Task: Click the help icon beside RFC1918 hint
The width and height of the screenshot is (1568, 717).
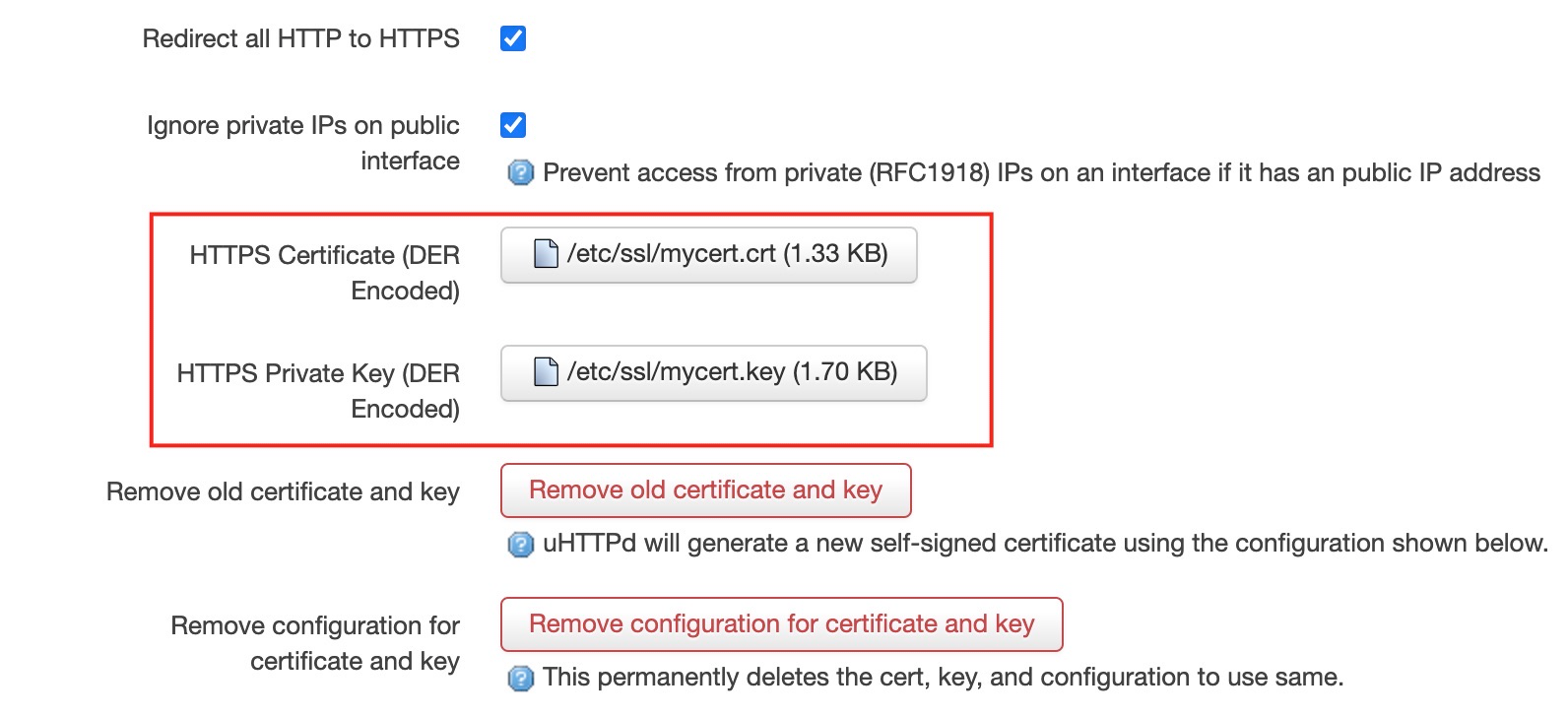Action: (520, 173)
